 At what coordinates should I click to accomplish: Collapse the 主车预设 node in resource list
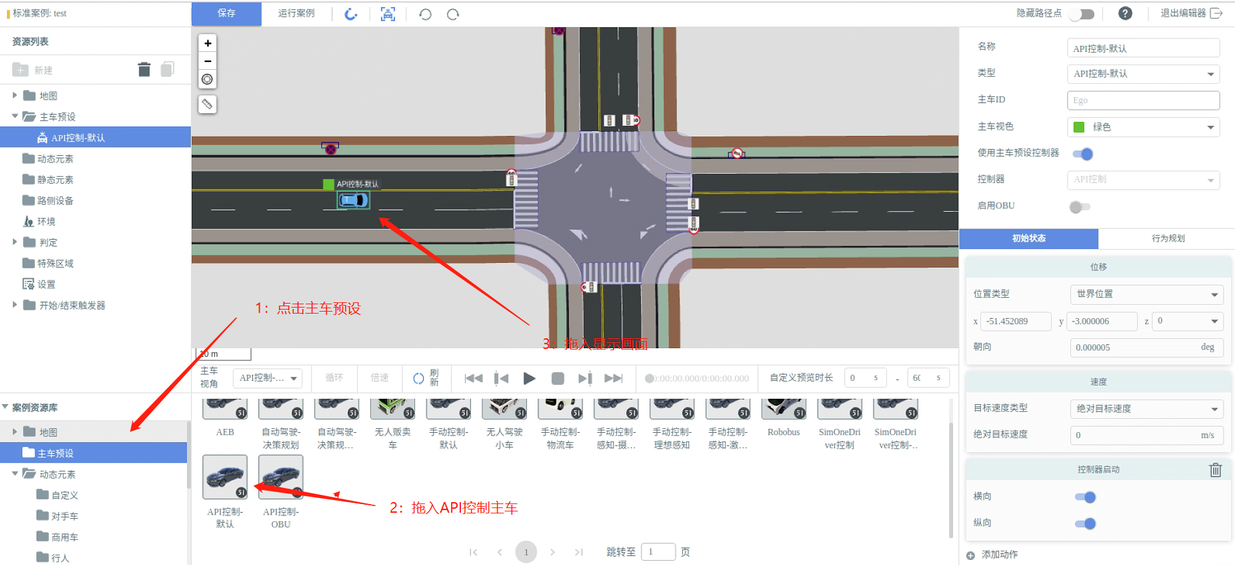[x=15, y=117]
